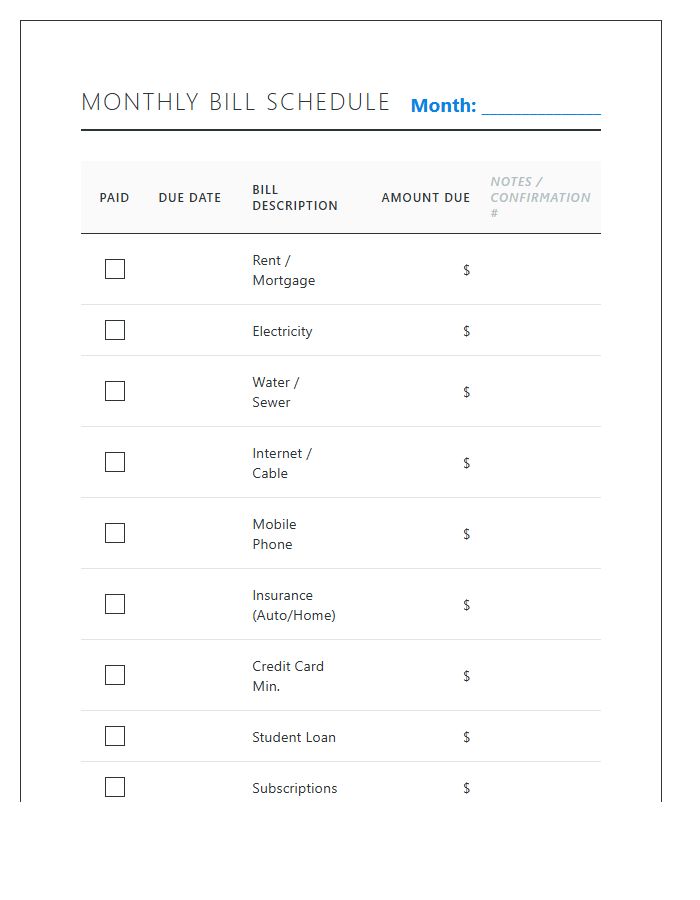
Task: Mark Subscriptions bill as paid
Action: pyautogui.click(x=115, y=787)
